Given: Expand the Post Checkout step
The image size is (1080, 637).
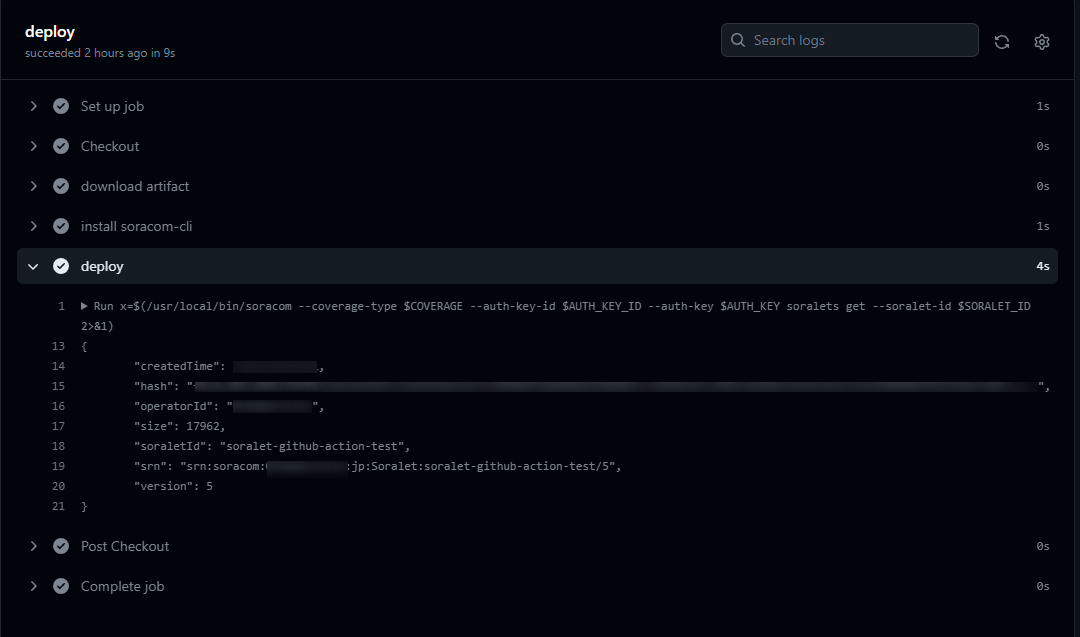Looking at the screenshot, I should (x=33, y=546).
